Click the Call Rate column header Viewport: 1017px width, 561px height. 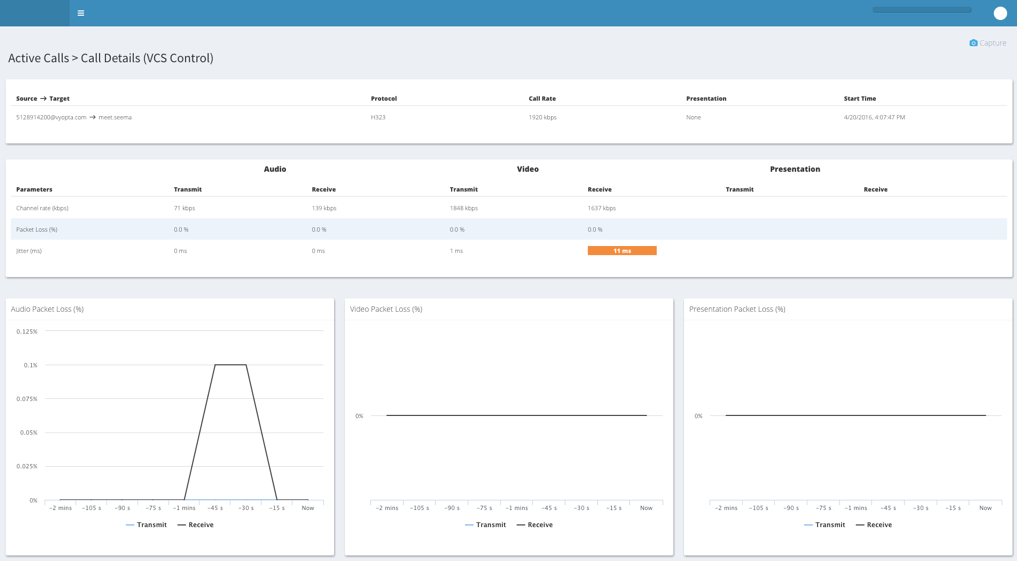pyautogui.click(x=542, y=99)
